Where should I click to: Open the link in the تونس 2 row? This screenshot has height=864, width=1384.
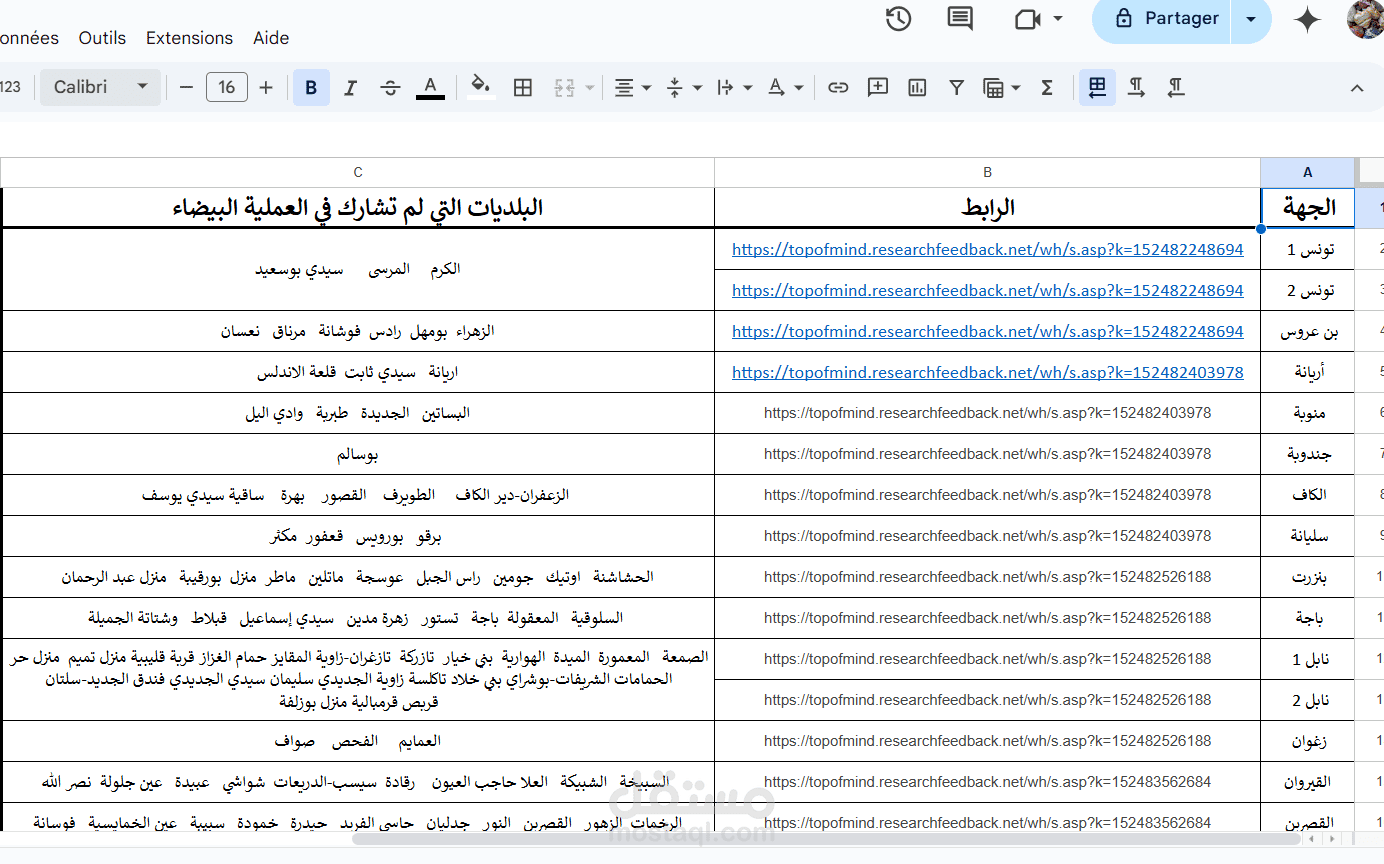988,290
